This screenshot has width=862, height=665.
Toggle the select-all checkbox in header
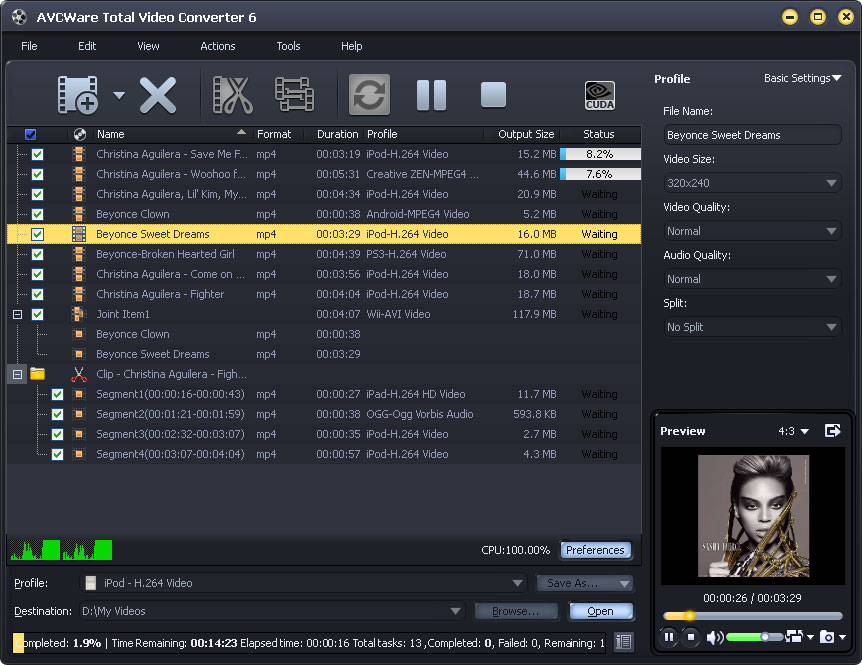pyautogui.click(x=30, y=134)
